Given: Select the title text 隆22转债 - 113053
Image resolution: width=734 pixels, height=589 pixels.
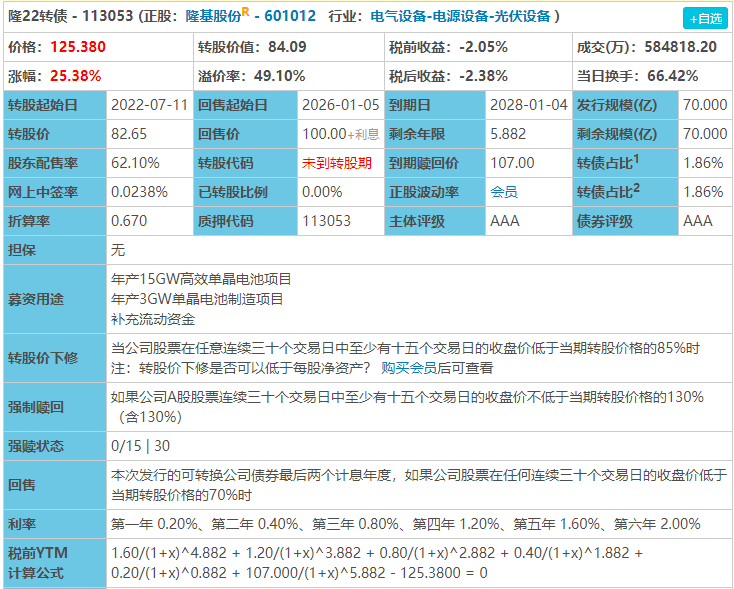Looking at the screenshot, I should click(71, 16).
